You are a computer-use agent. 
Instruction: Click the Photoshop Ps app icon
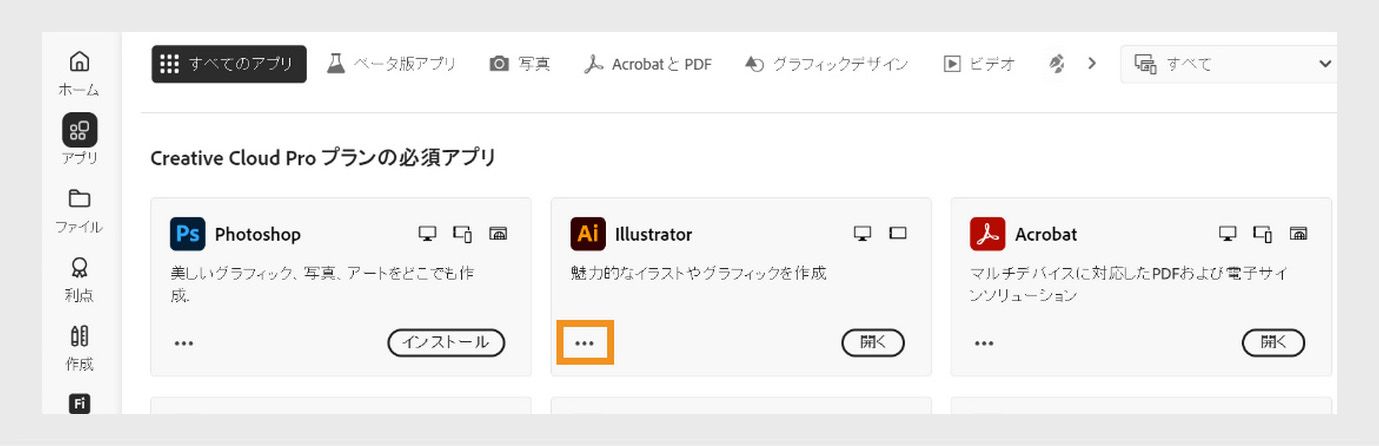187,234
